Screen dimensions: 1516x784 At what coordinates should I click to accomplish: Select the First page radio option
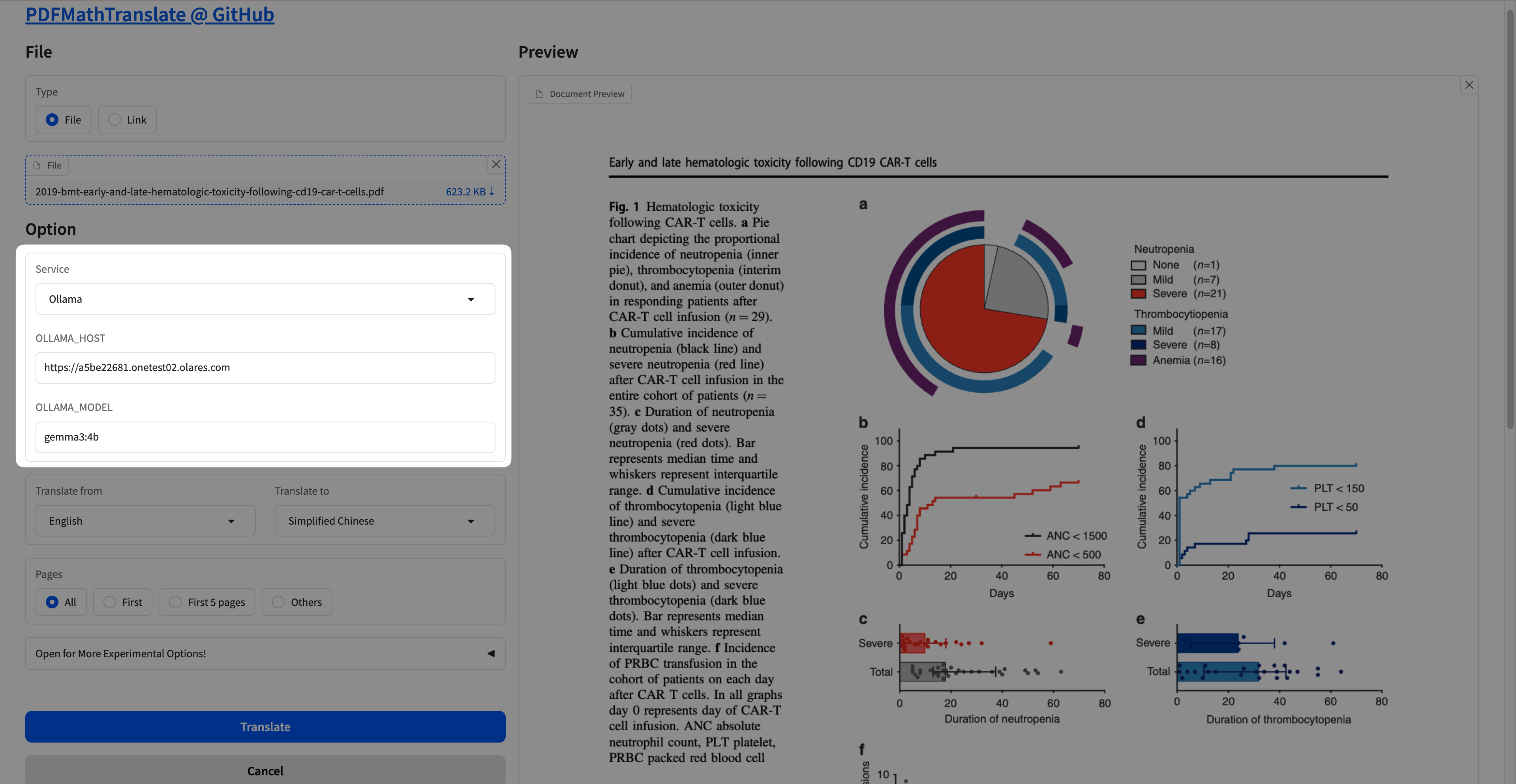click(109, 602)
